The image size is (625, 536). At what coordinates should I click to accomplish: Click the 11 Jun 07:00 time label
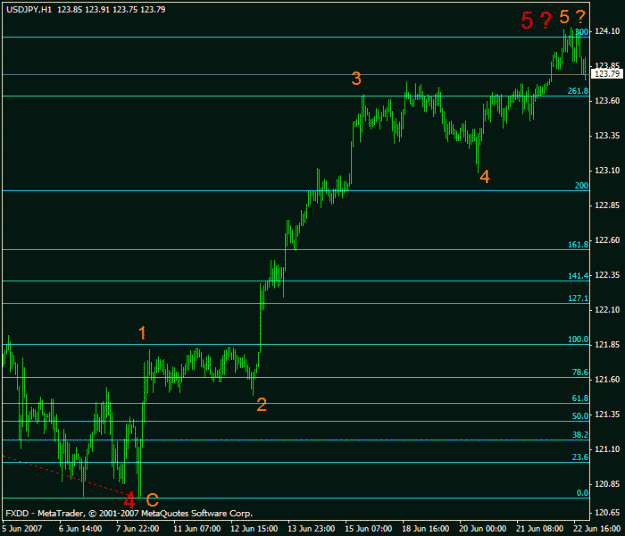(x=197, y=528)
